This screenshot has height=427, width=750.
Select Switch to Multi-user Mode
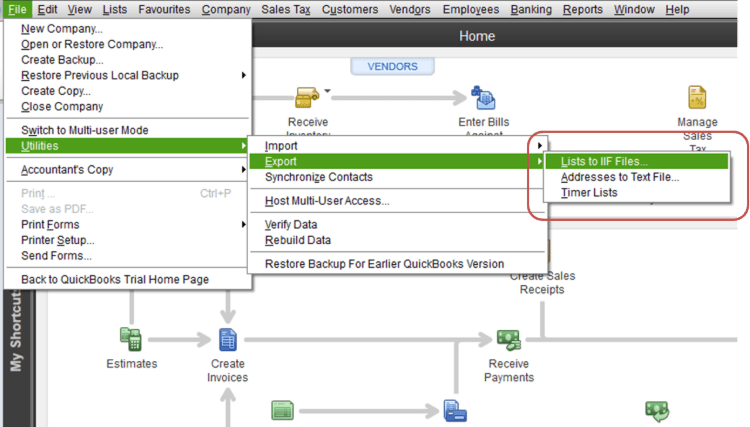[85, 130]
